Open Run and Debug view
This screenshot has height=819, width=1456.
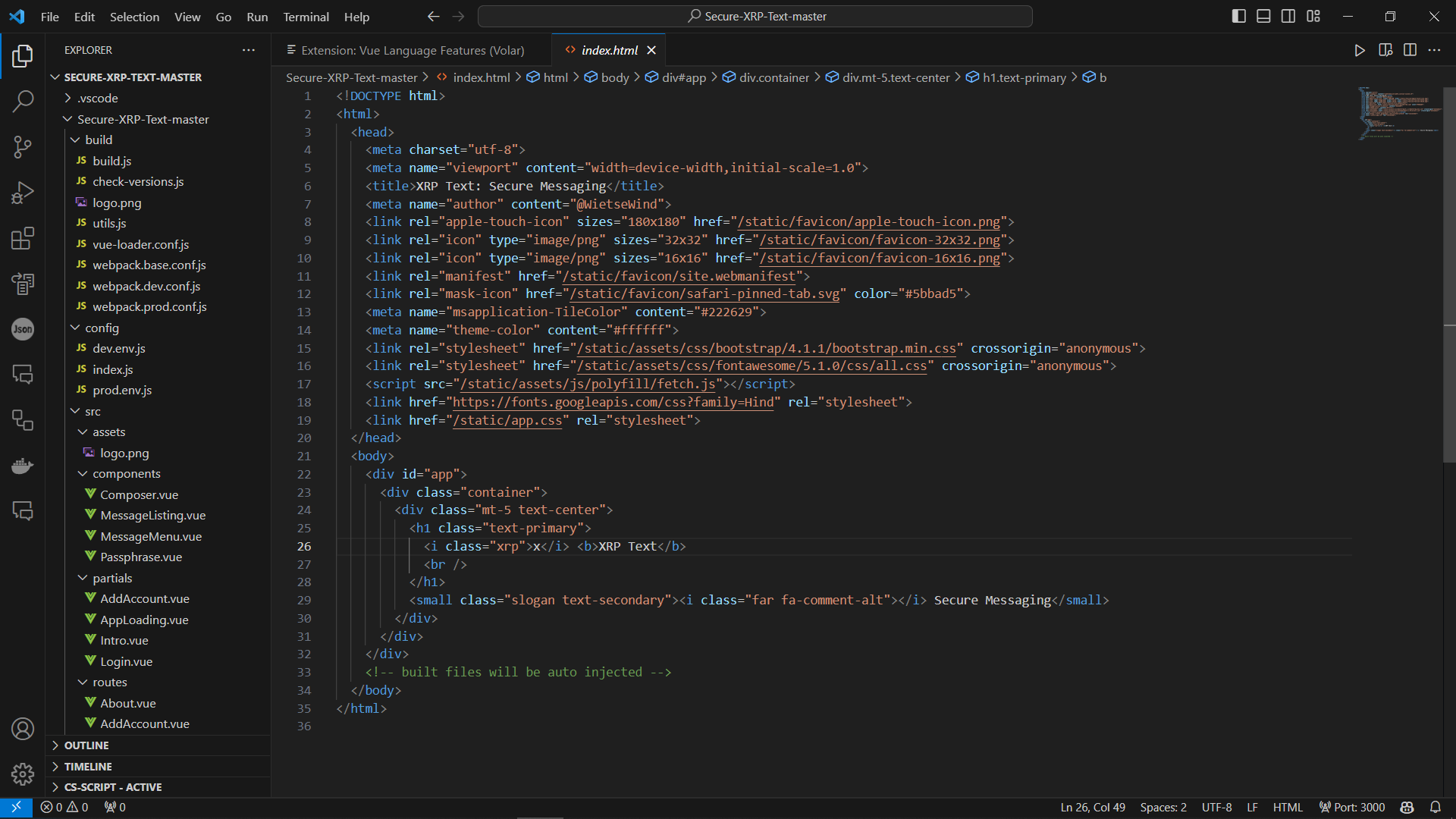coord(23,193)
